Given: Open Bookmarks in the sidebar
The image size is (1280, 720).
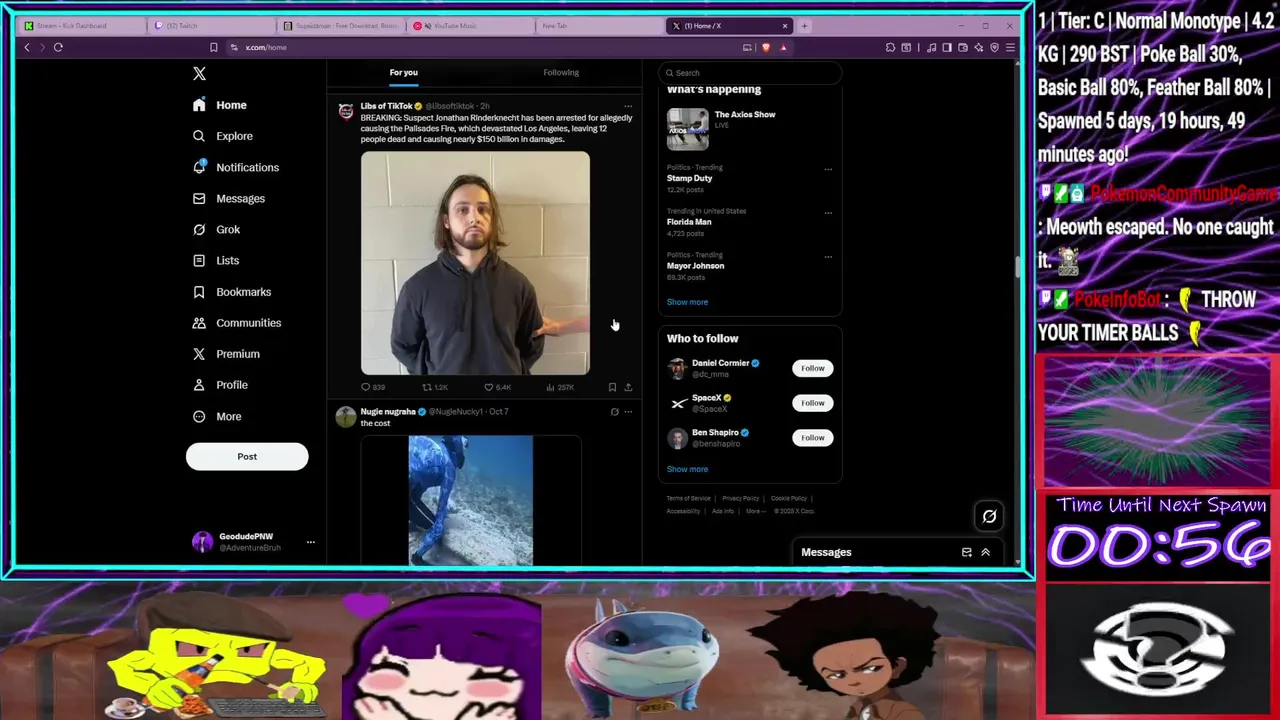Looking at the screenshot, I should point(232,292).
